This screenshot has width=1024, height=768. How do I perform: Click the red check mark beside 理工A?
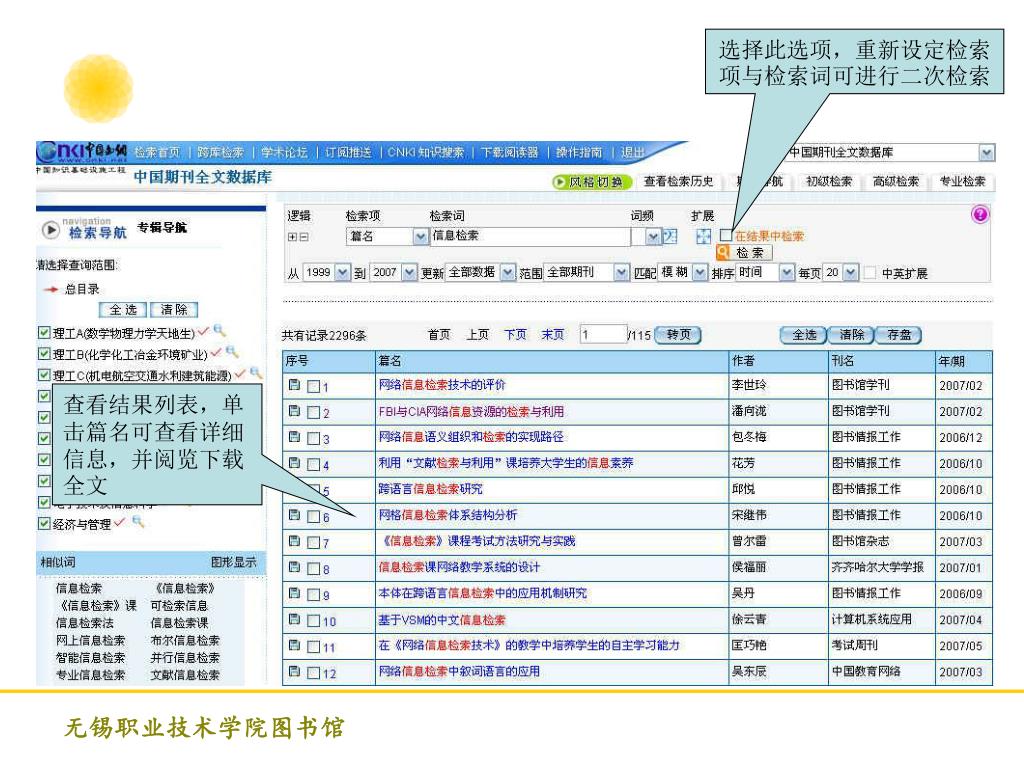[203, 331]
